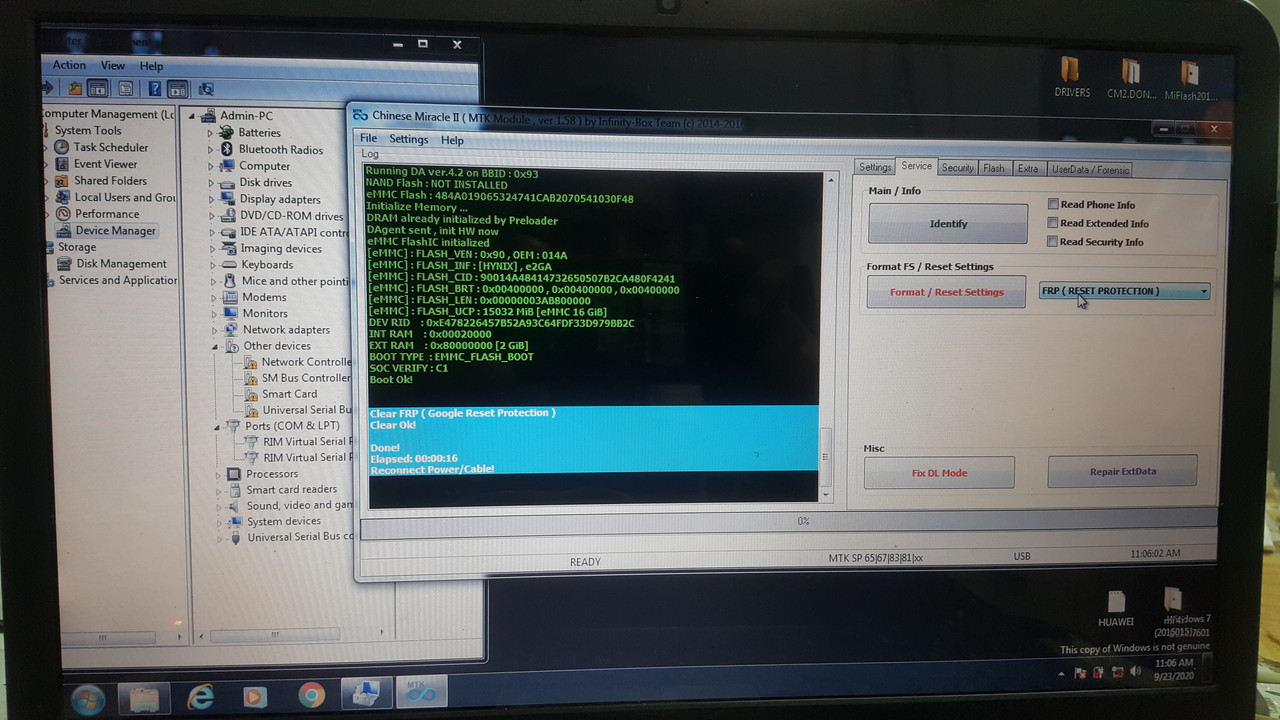Select the Keyboards device icon
Image resolution: width=1280 pixels, height=720 pixels.
pos(229,265)
